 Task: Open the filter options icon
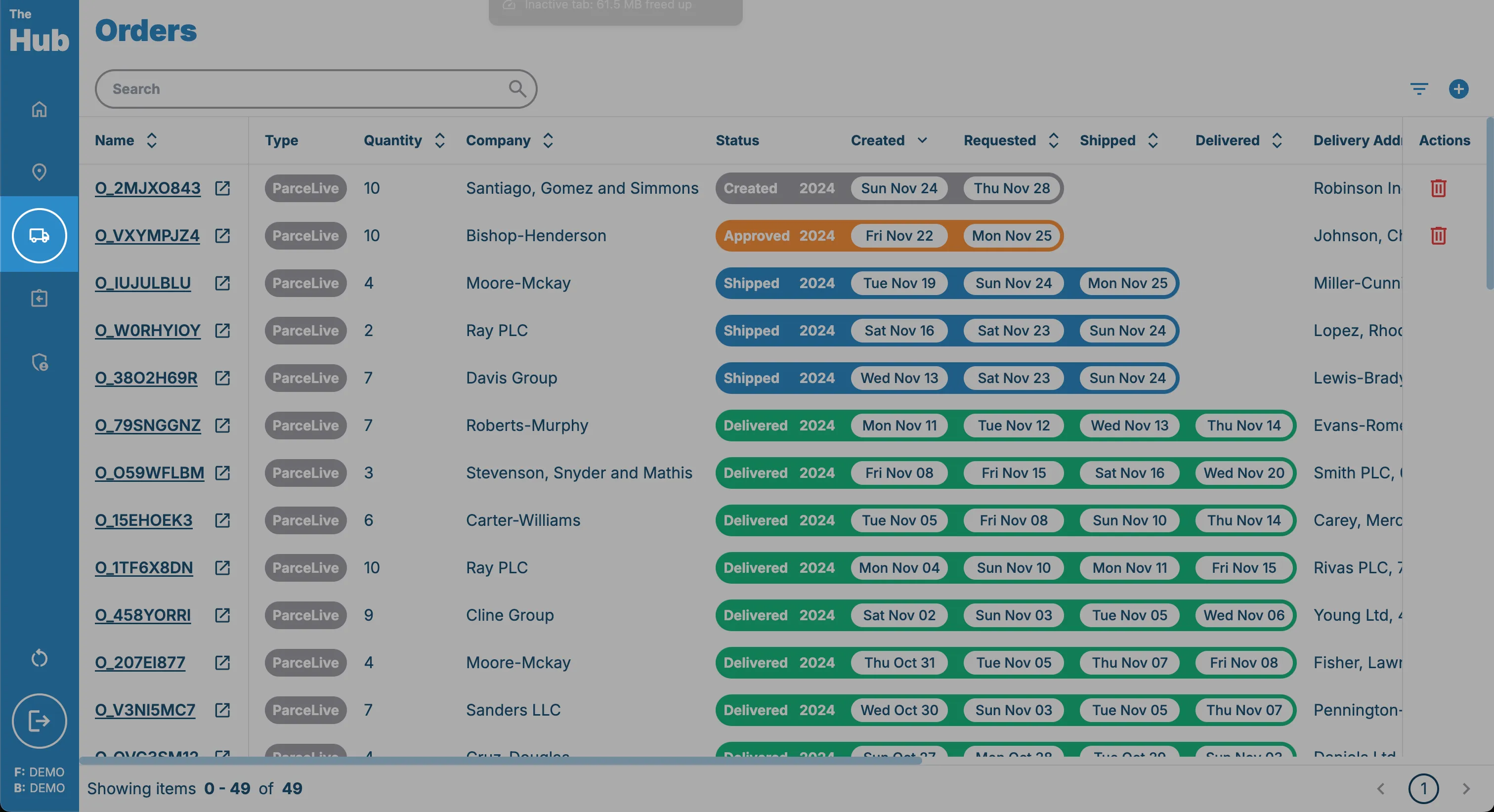pyautogui.click(x=1419, y=89)
